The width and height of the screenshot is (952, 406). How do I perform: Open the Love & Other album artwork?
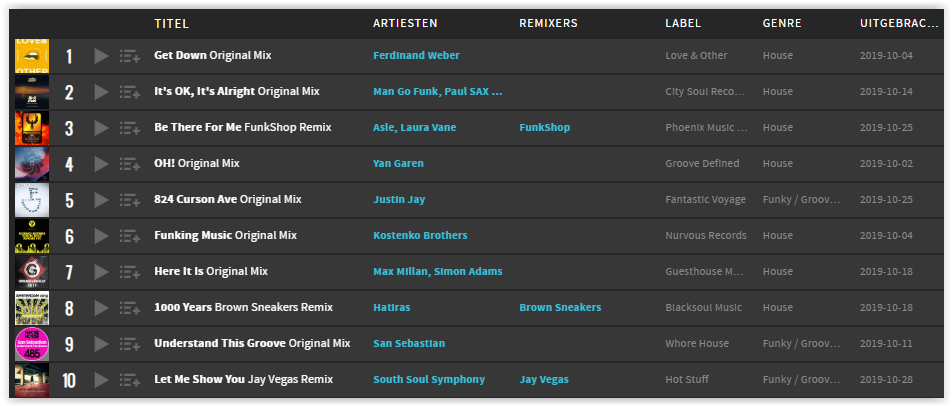pyautogui.click(x=32, y=56)
